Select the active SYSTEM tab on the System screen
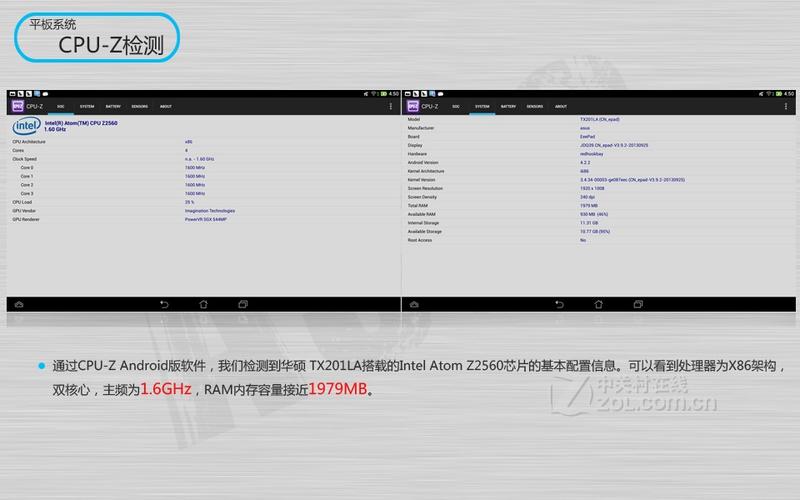Viewport: 800px width, 500px height. pyautogui.click(x=482, y=107)
